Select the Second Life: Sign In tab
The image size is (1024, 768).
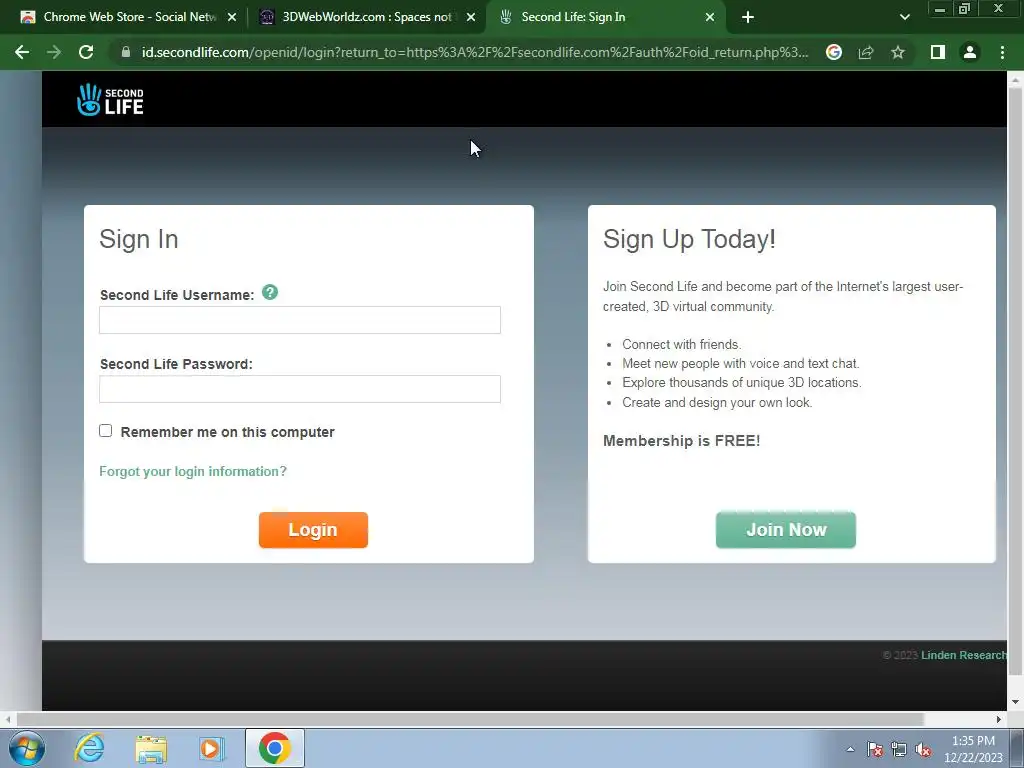pos(604,17)
